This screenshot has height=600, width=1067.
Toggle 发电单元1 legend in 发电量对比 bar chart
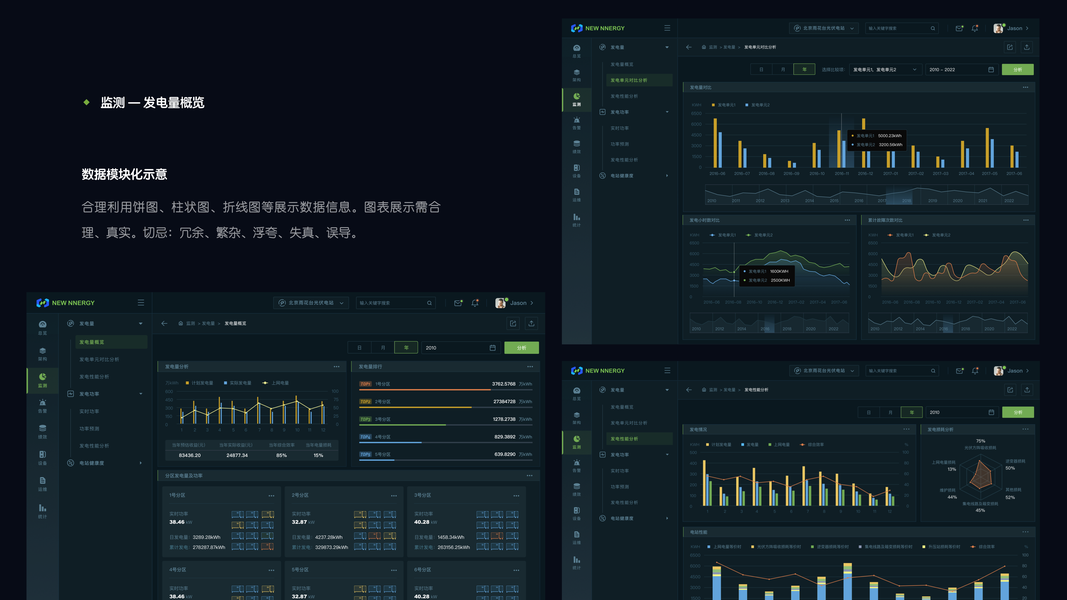click(x=723, y=105)
